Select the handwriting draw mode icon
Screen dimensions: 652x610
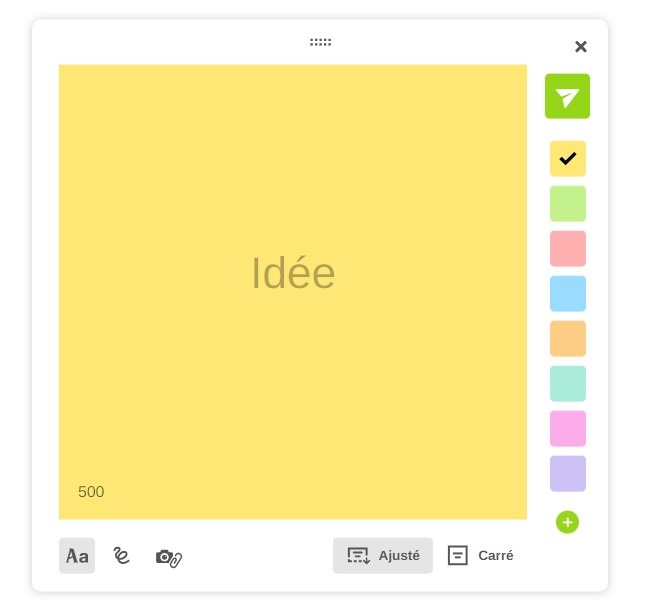(x=122, y=556)
